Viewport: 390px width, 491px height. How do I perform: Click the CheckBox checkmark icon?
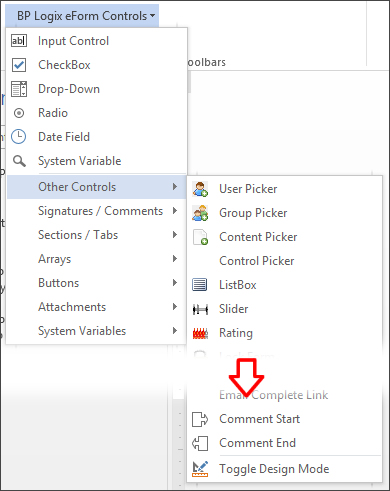[19, 65]
